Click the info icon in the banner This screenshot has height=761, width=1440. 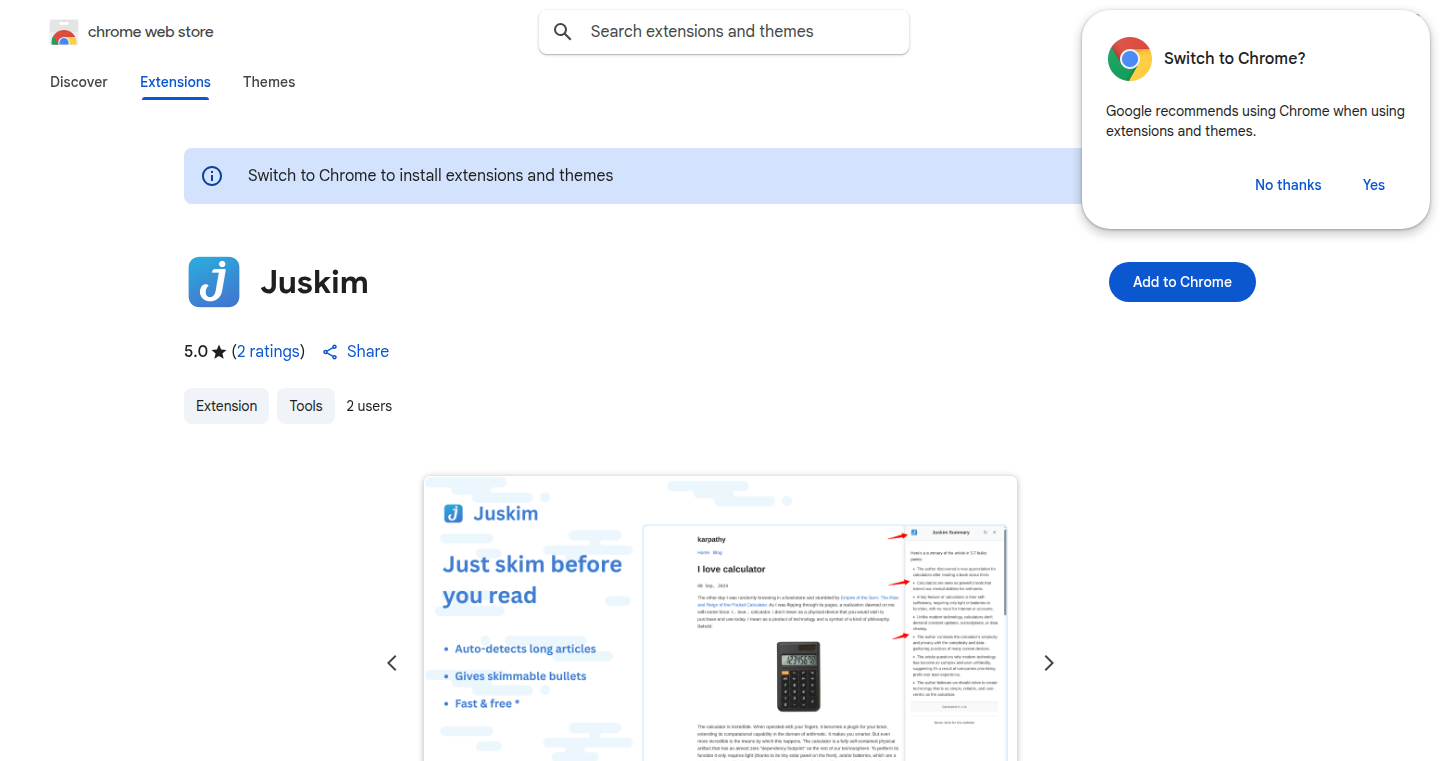pos(212,176)
